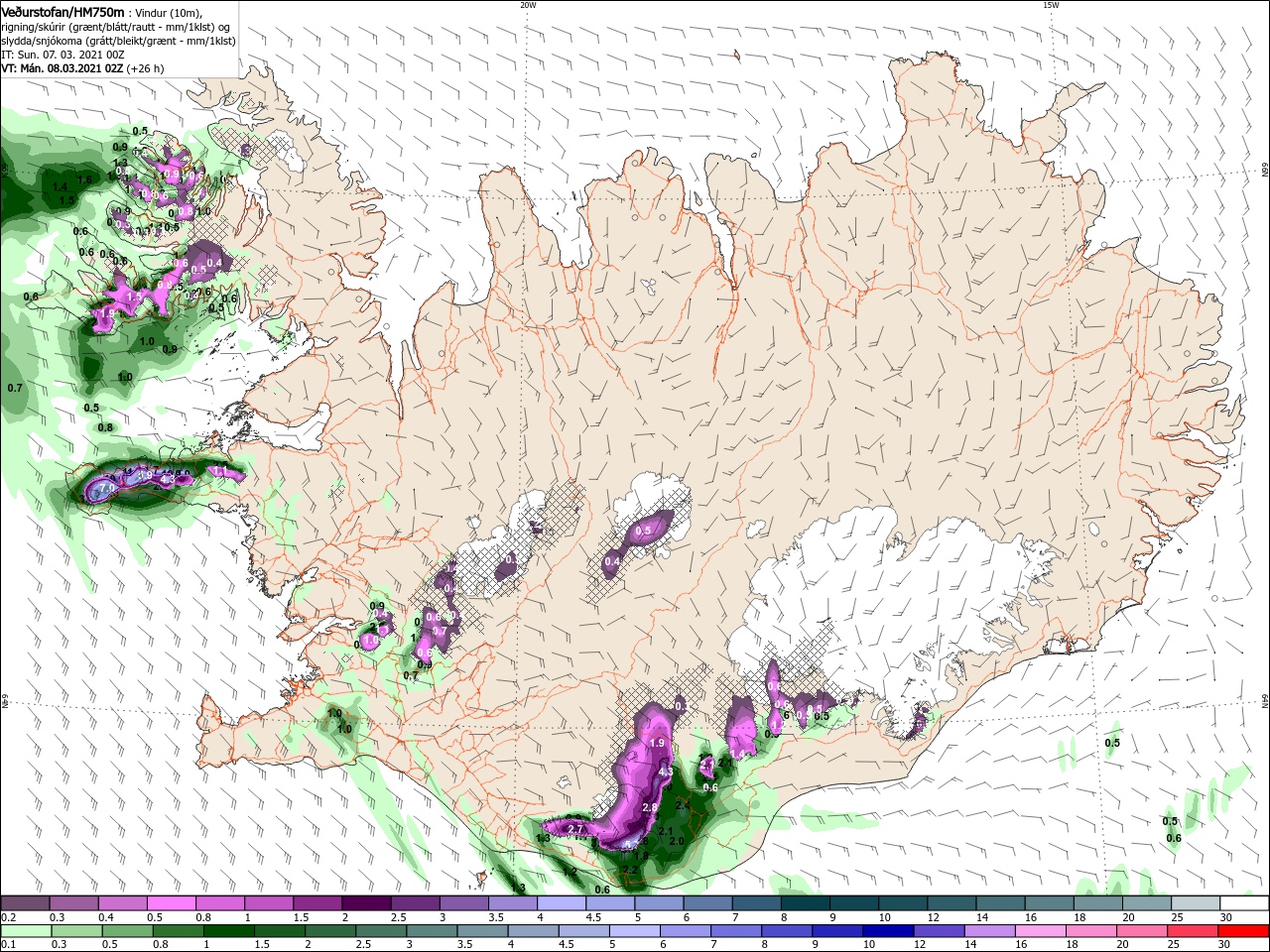Click the 2.0 value in dark green area

[677, 841]
